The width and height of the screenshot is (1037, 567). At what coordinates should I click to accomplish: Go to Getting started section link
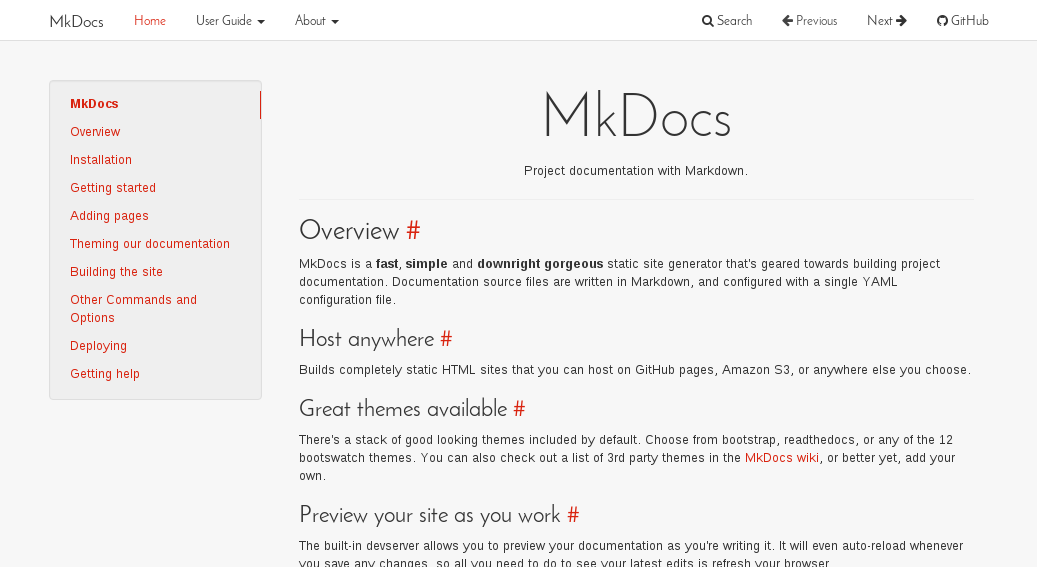point(113,188)
